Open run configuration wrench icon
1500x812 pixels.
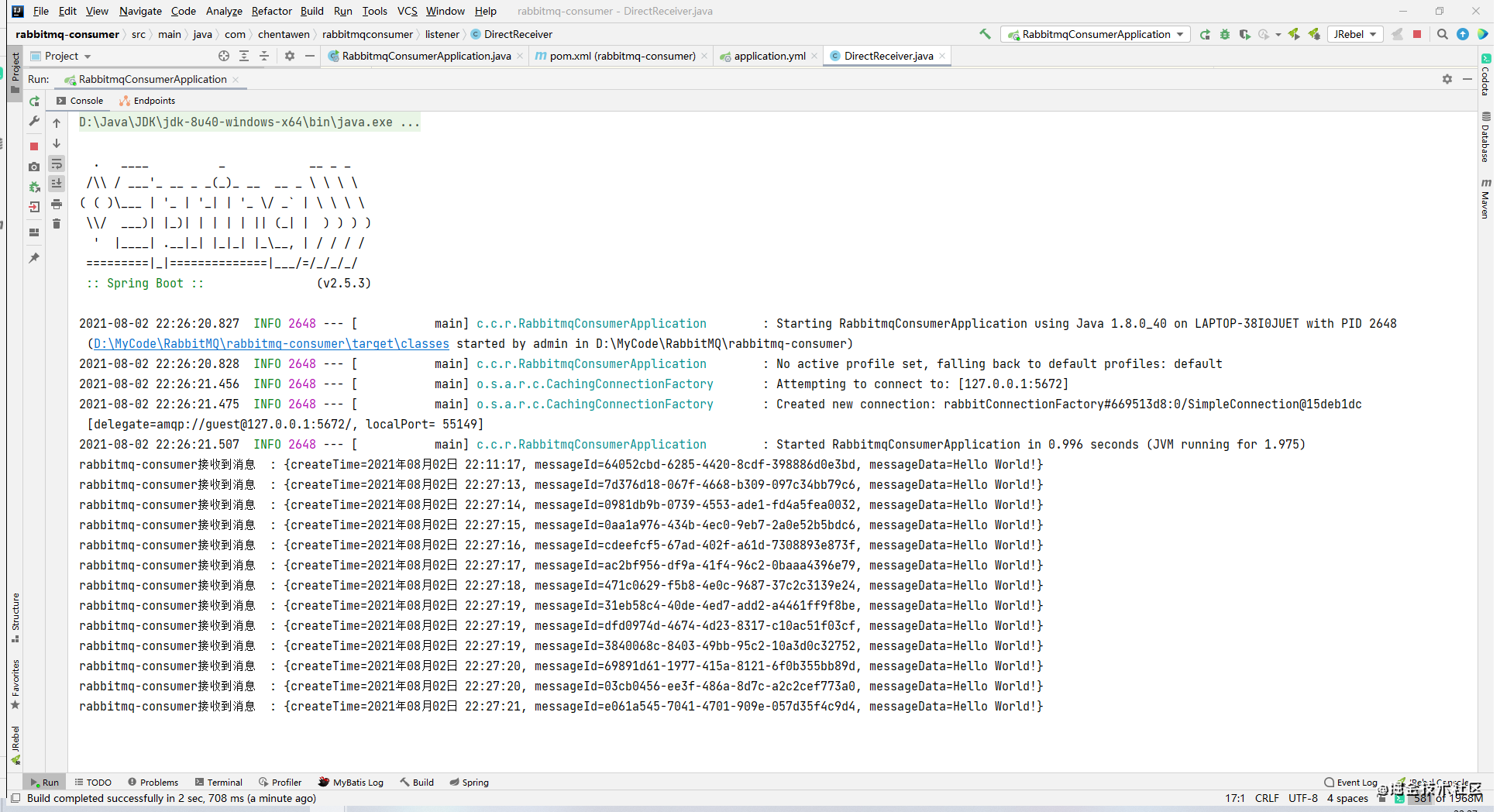coord(34,121)
